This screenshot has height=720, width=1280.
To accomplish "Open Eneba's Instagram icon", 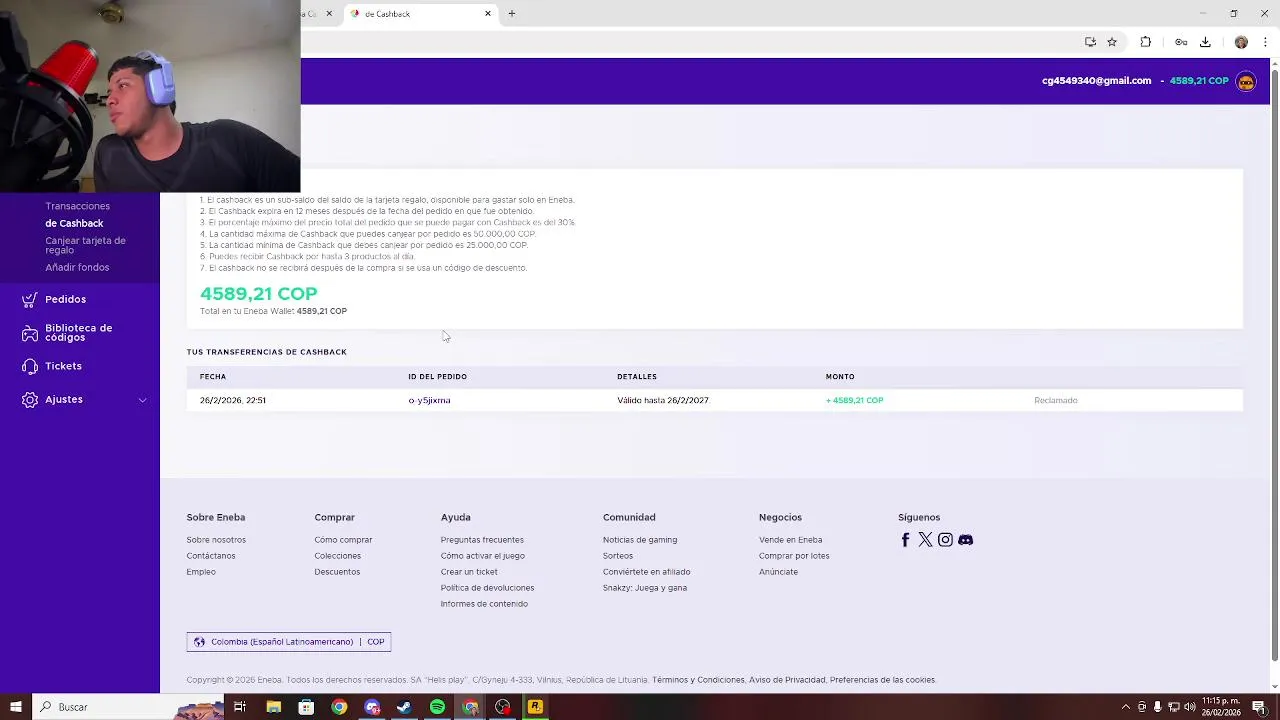I will 945,540.
